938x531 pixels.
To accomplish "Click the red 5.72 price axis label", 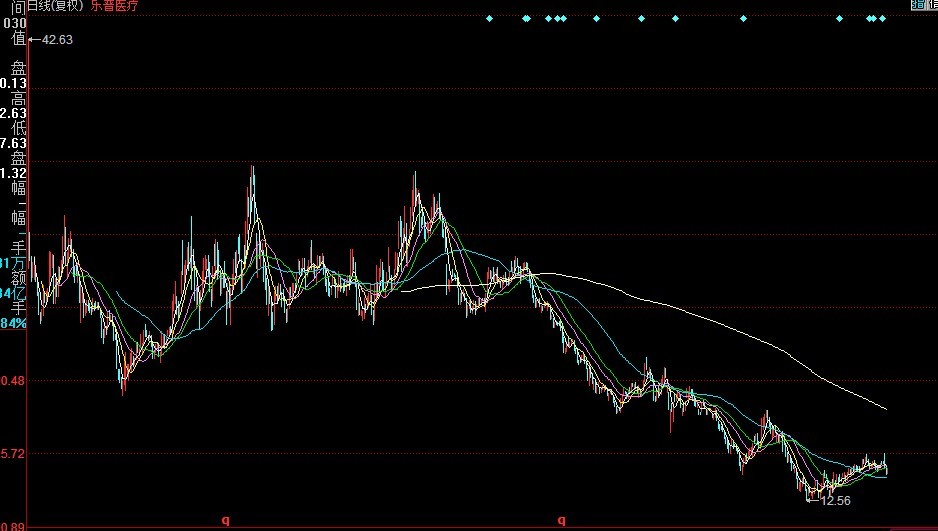I will click(x=14, y=454).
